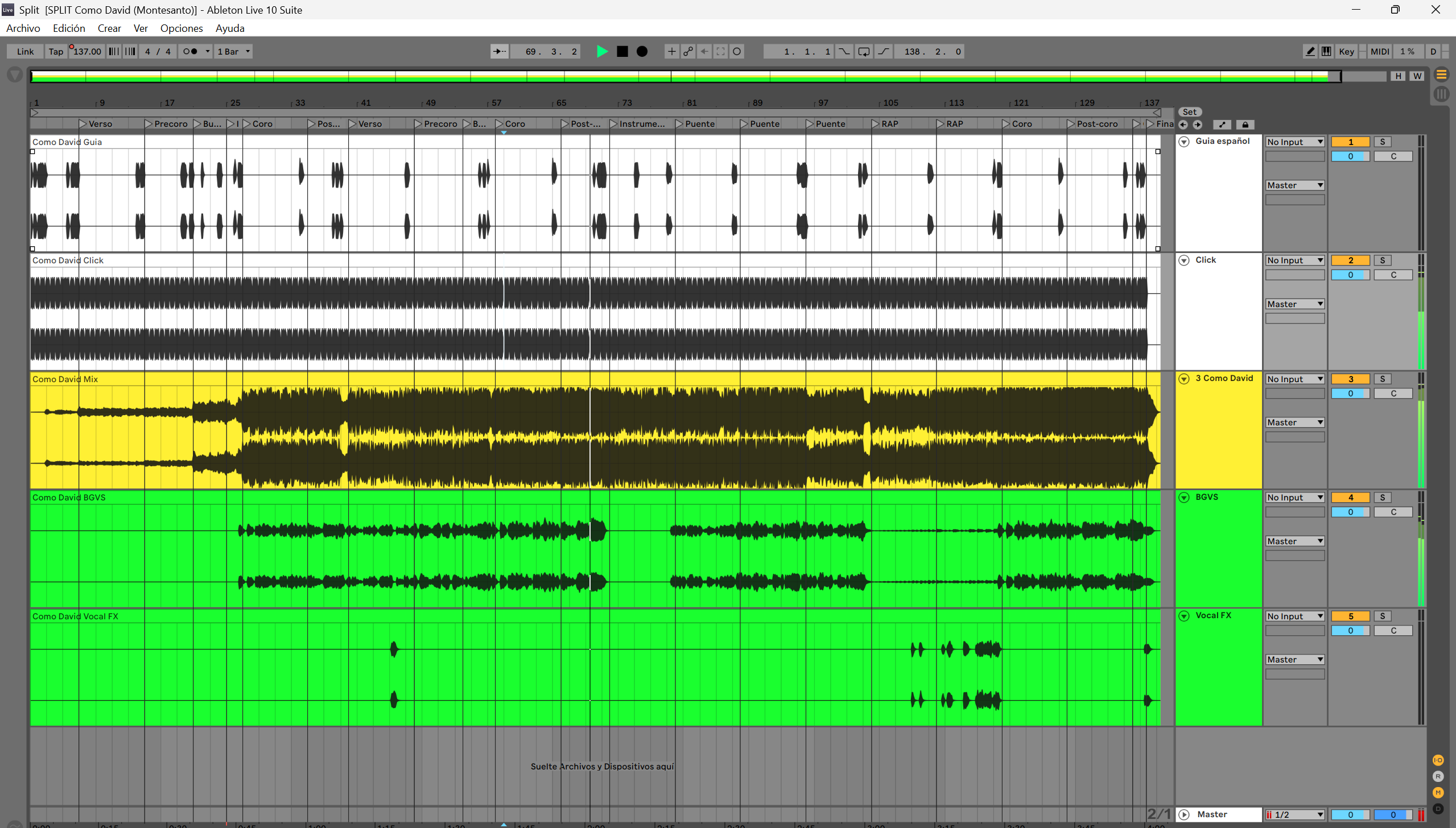The width and height of the screenshot is (1456, 828).
Task: Click the Master track volume slider
Action: click(x=1350, y=814)
